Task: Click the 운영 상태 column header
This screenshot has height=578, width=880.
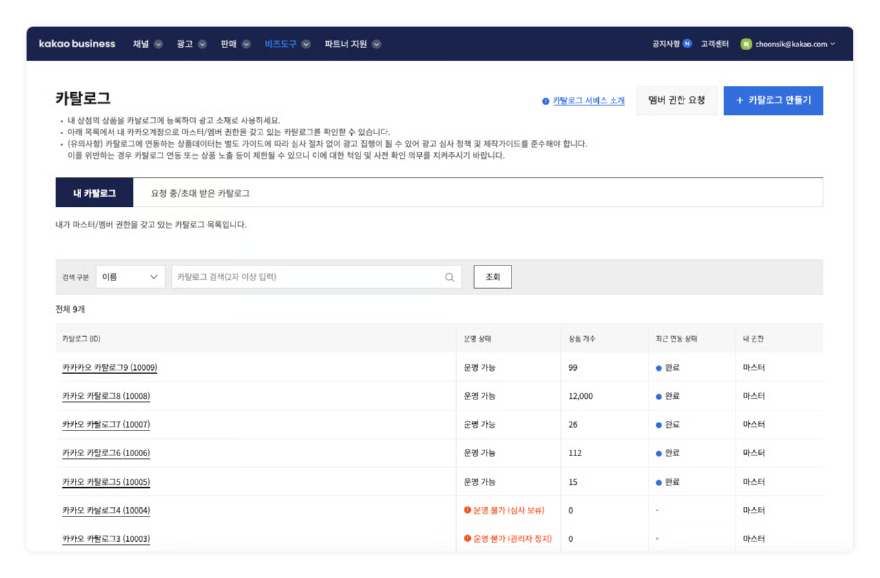Action: [477, 338]
